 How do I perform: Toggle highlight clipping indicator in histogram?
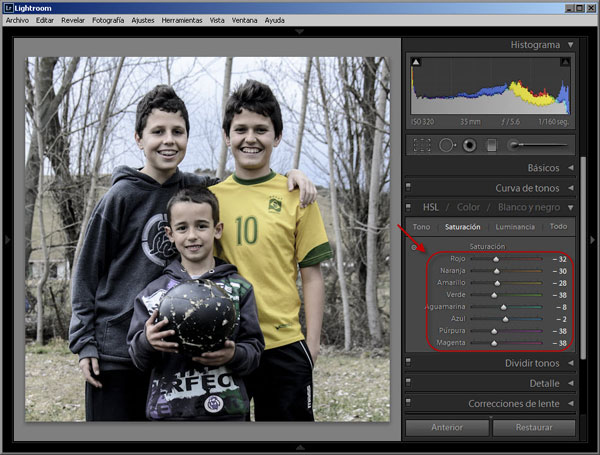tap(565, 62)
